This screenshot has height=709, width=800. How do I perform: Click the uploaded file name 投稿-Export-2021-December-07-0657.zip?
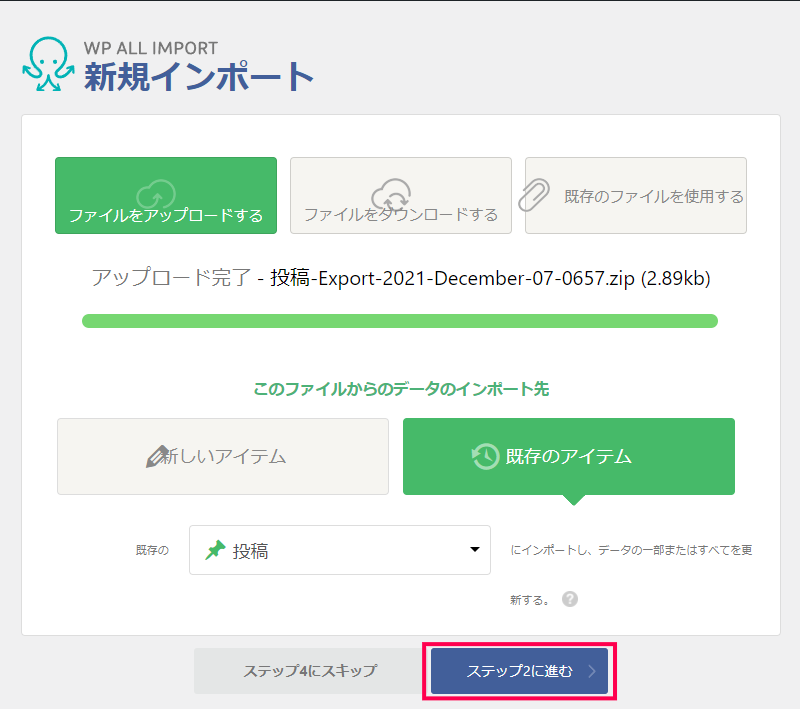[452, 278]
